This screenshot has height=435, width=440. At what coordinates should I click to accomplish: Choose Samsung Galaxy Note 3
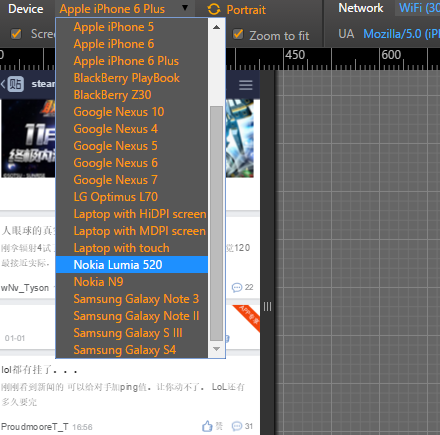(x=132, y=299)
